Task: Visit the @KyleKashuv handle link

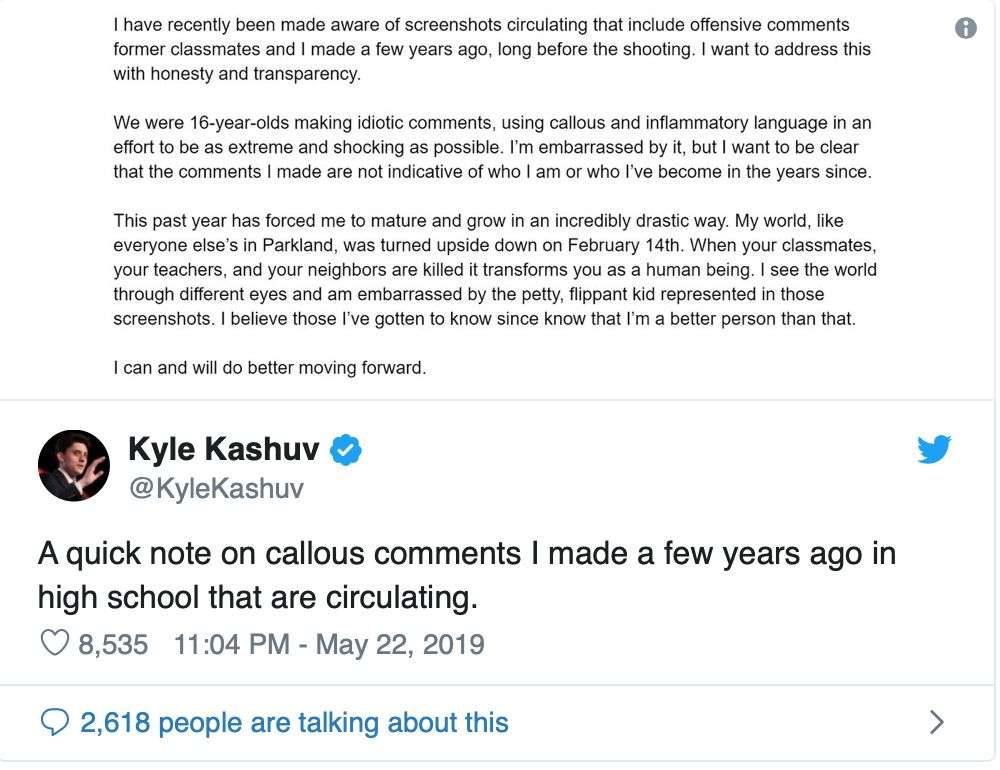Action: (x=216, y=489)
